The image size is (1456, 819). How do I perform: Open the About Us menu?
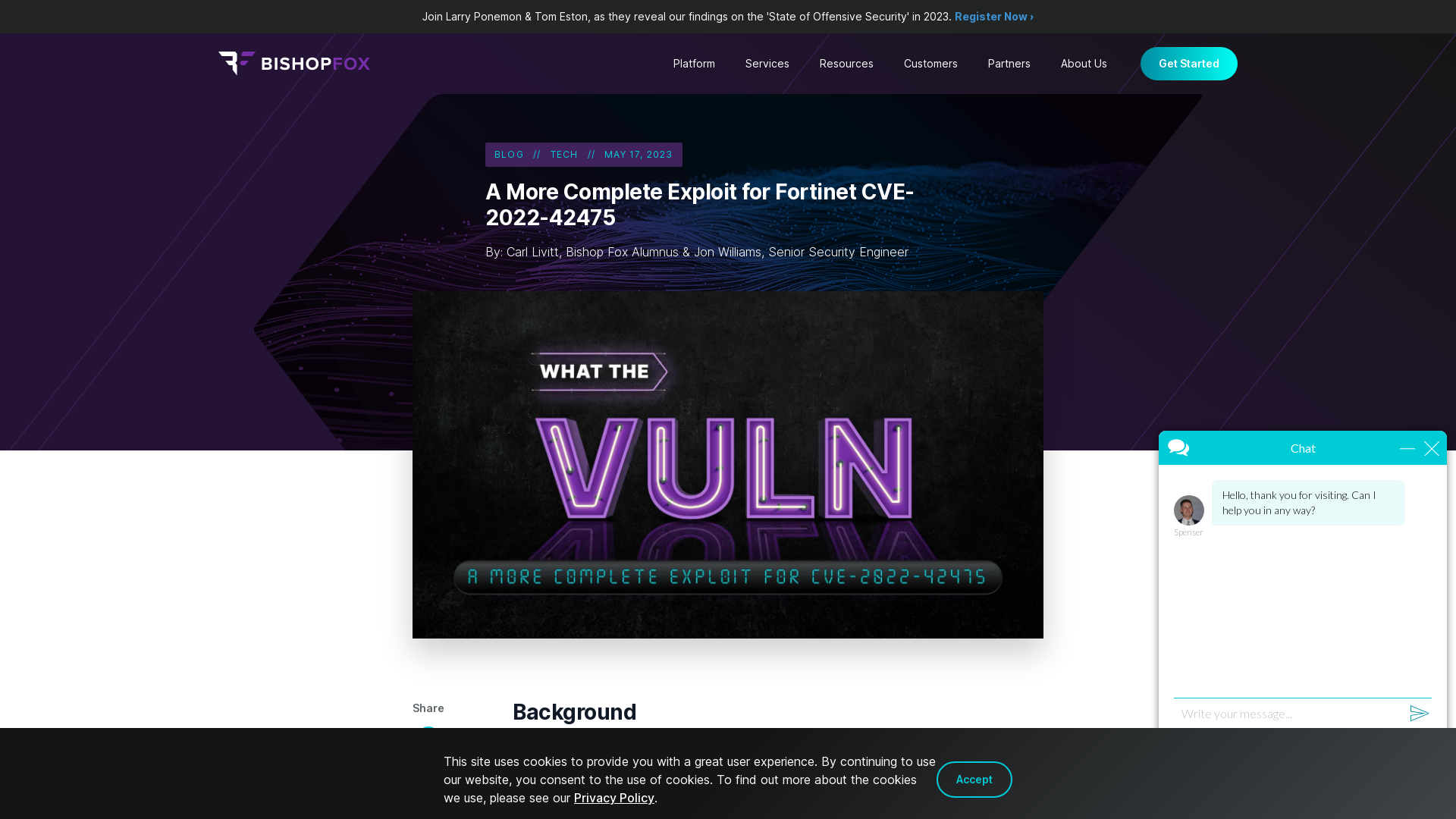(x=1084, y=63)
